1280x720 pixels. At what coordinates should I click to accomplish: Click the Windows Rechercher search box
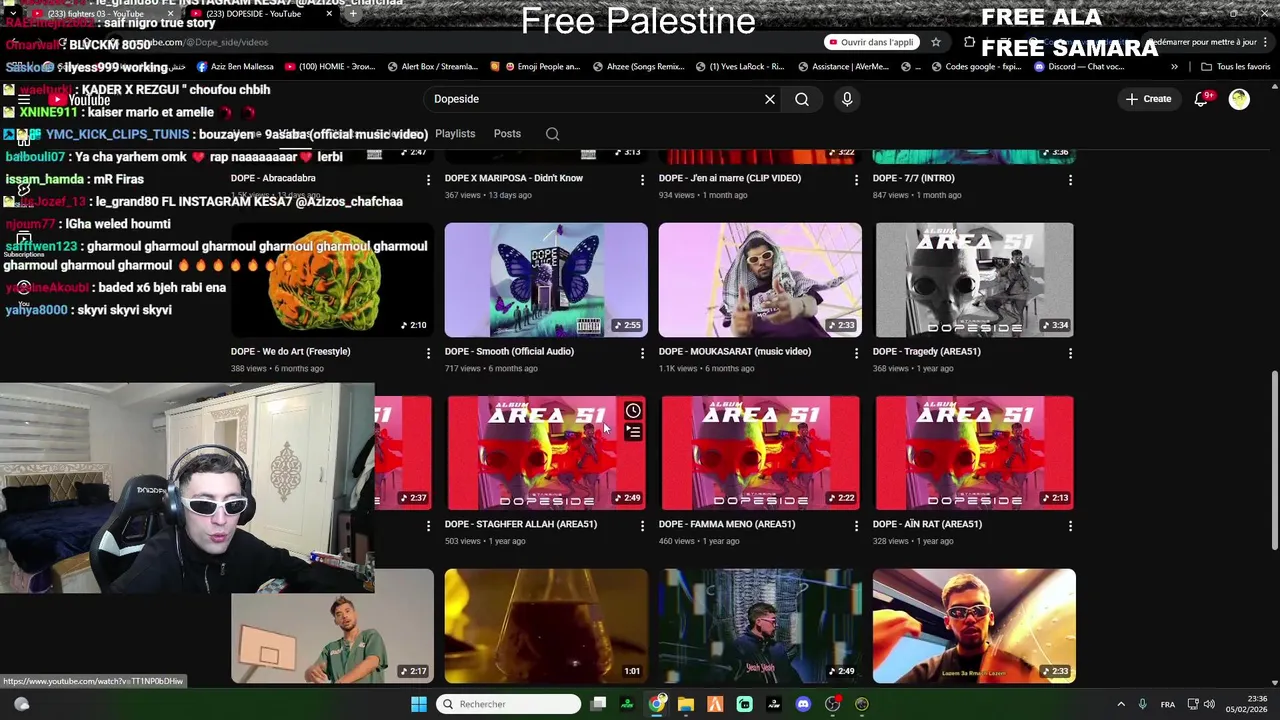509,704
